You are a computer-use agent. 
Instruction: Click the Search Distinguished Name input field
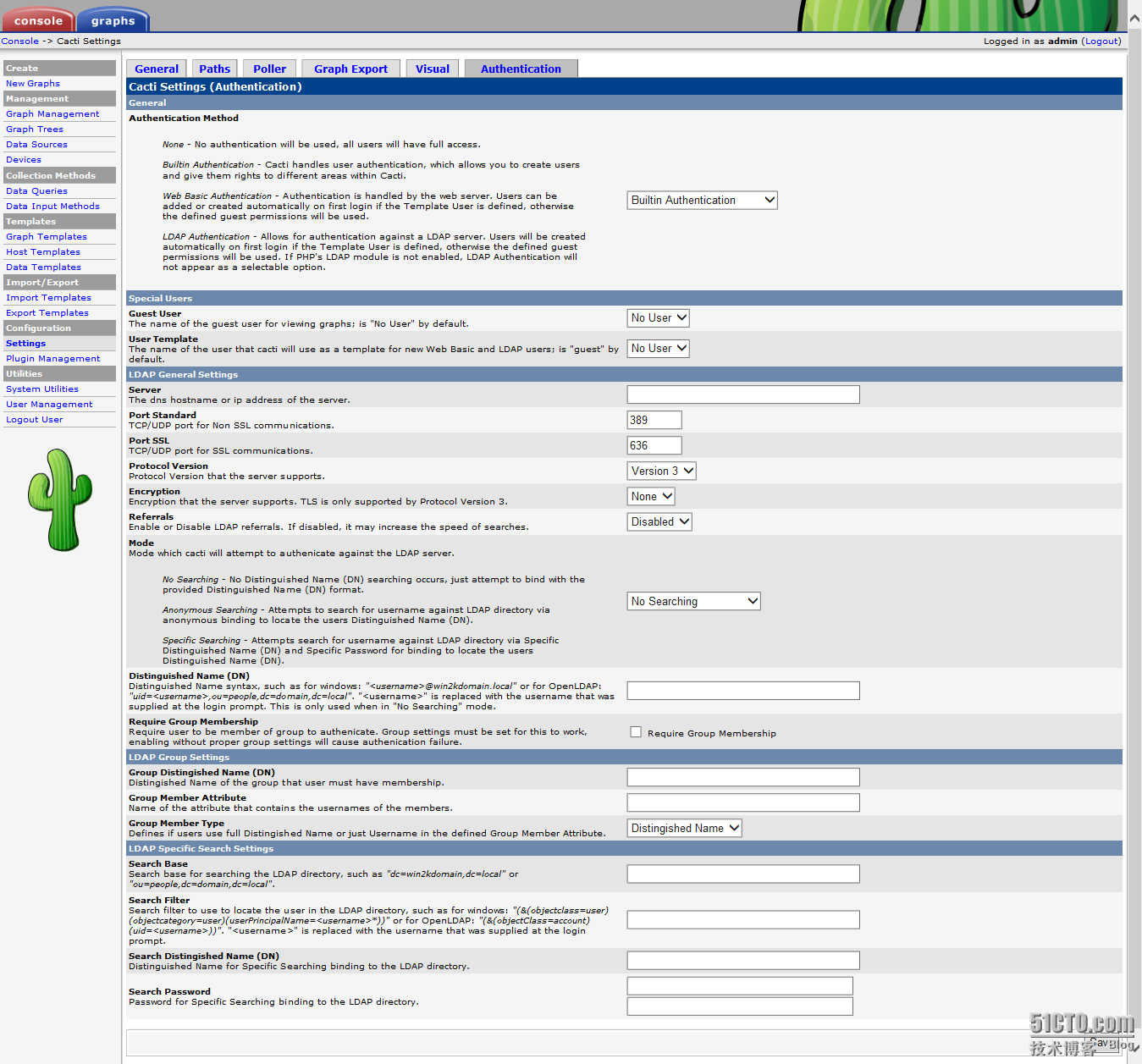[x=743, y=960]
